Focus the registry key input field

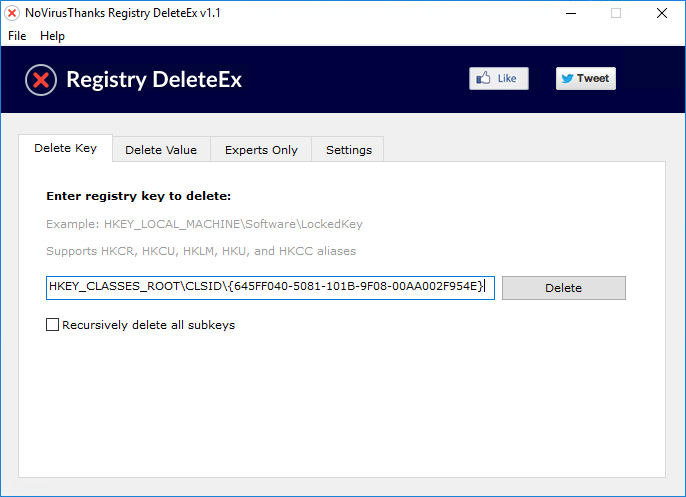click(x=270, y=288)
